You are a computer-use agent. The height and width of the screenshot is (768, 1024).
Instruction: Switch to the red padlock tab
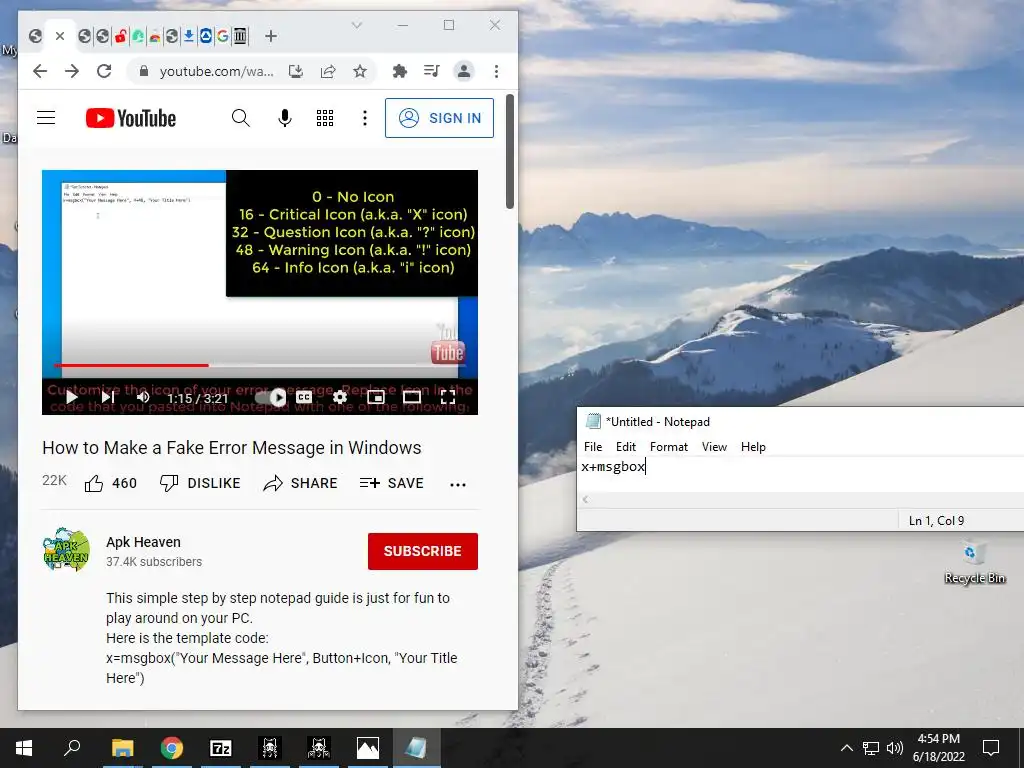click(x=120, y=36)
